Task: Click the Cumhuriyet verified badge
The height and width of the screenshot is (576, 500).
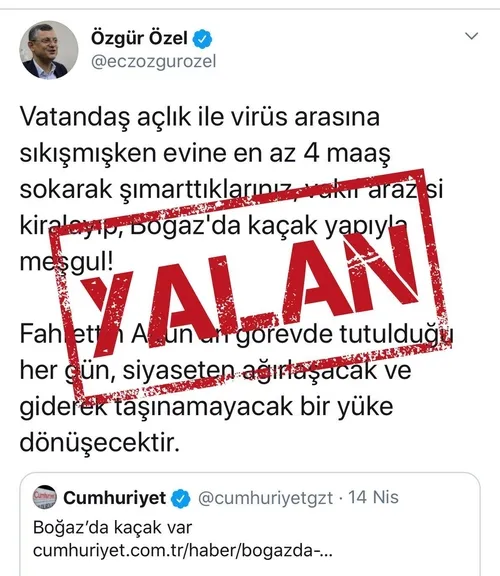Action: 181,499
